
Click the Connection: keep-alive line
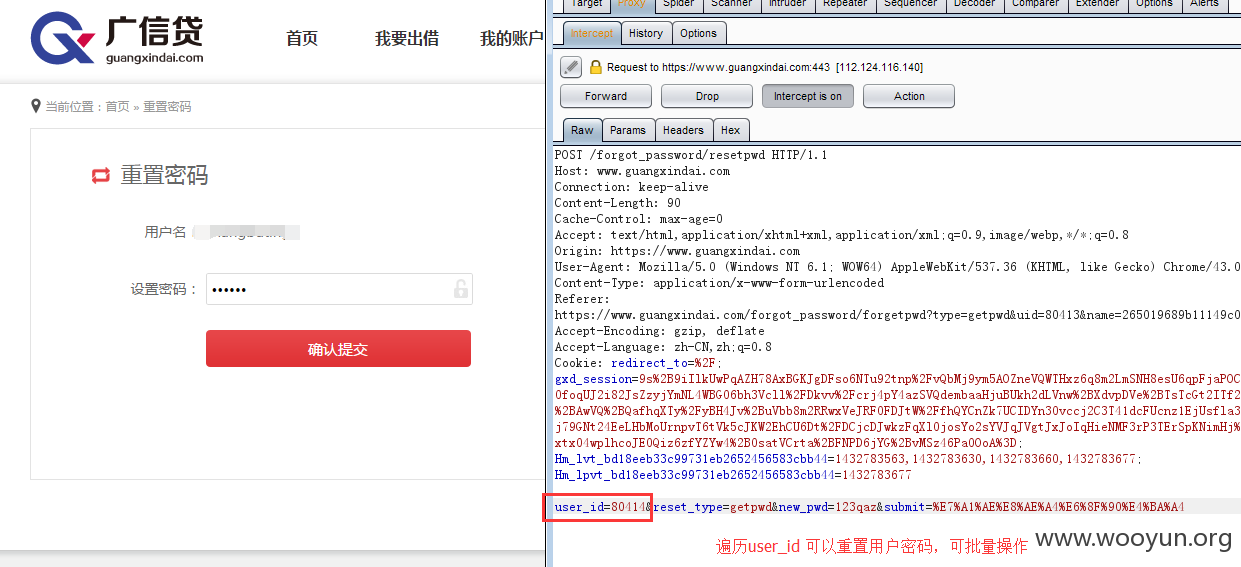631,187
